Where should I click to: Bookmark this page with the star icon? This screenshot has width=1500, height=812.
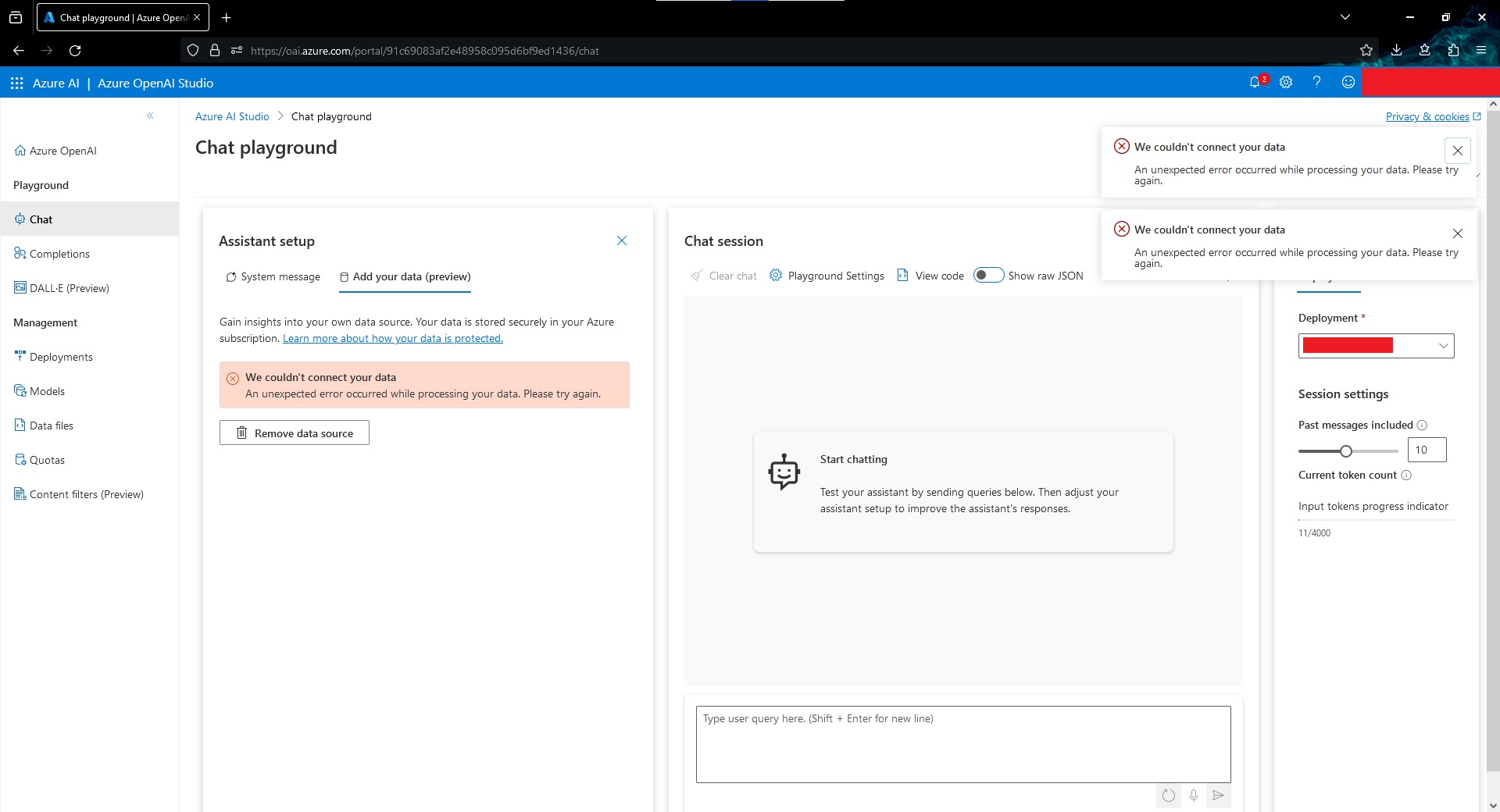click(x=1366, y=51)
